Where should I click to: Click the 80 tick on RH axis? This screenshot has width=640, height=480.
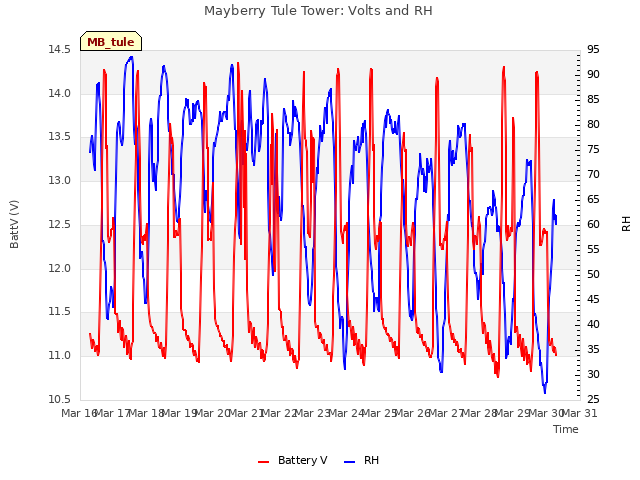click(x=593, y=124)
